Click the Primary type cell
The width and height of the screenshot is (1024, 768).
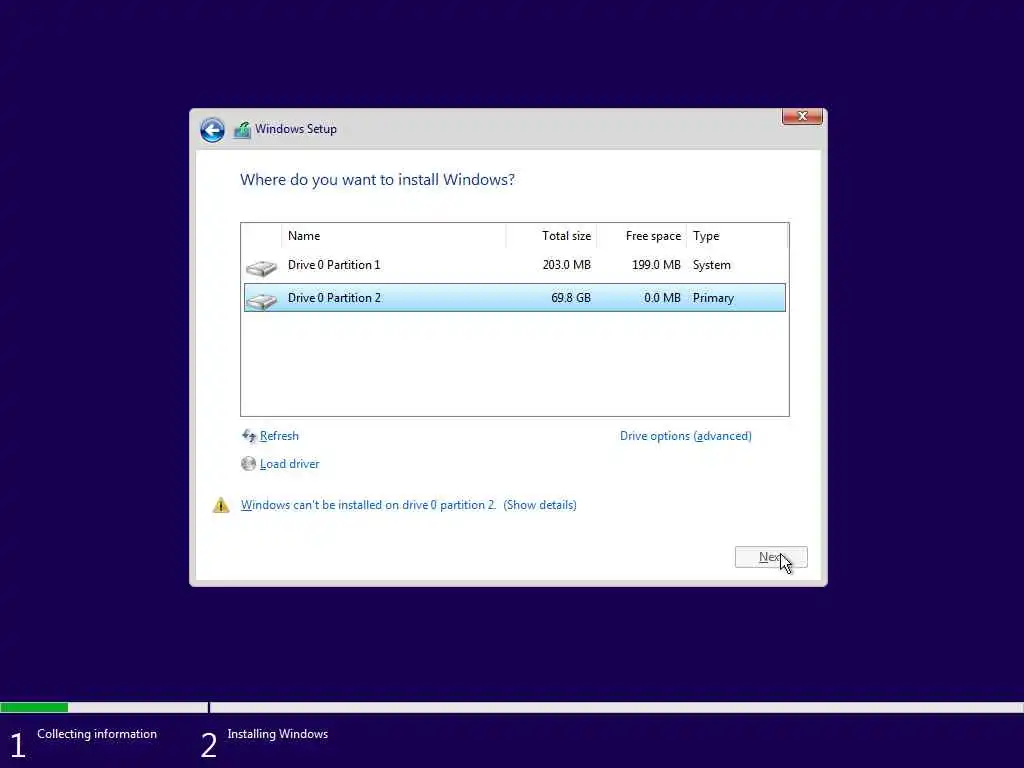pyautogui.click(x=713, y=298)
